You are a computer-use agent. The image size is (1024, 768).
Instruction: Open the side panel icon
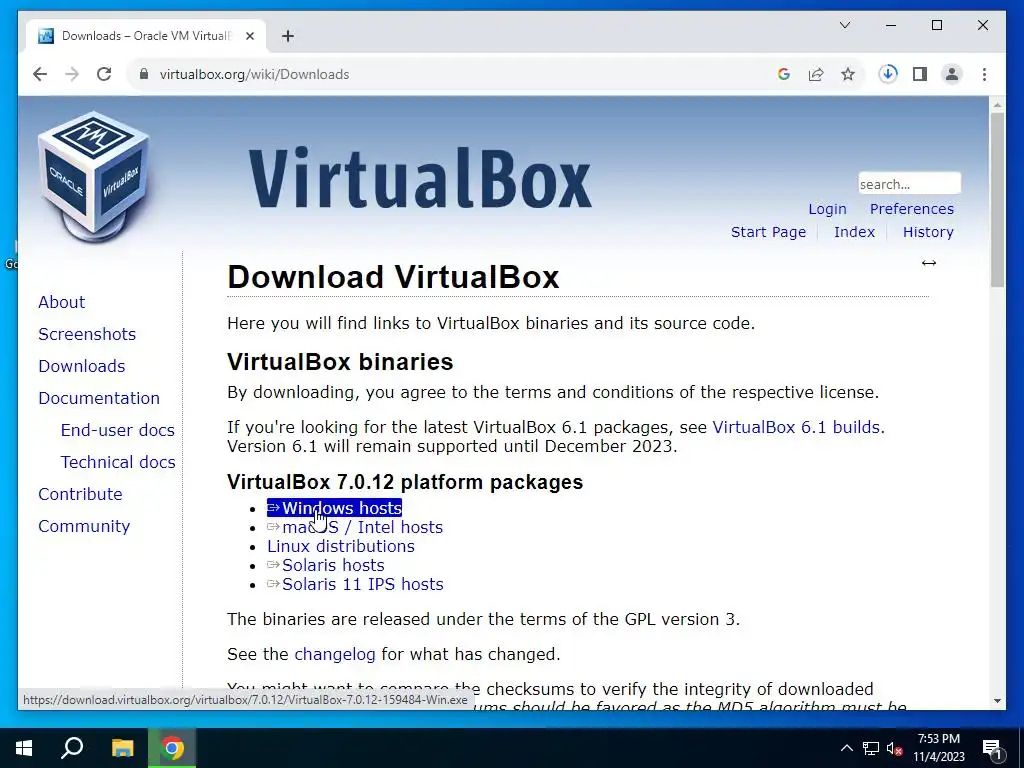[920, 74]
